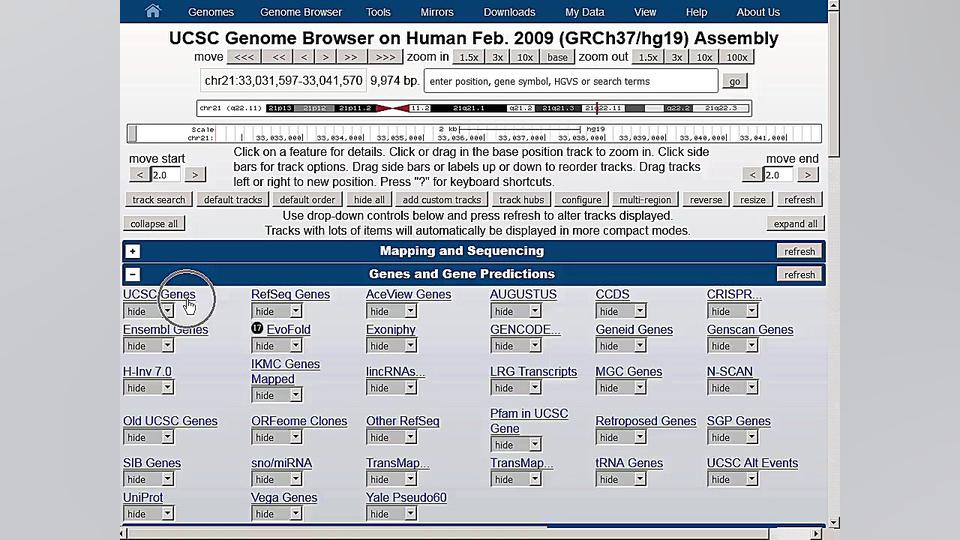Expand the Mapping and Sequencing section

coord(133,251)
